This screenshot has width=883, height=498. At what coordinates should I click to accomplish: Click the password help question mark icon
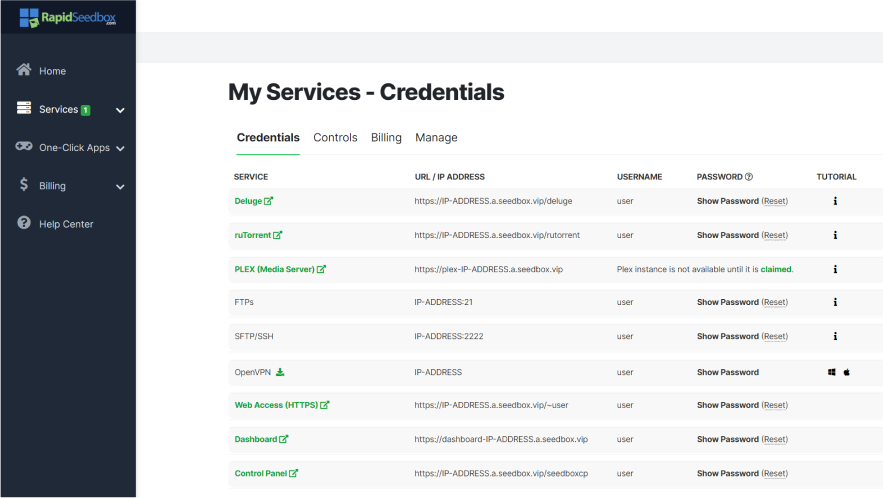pos(749,177)
